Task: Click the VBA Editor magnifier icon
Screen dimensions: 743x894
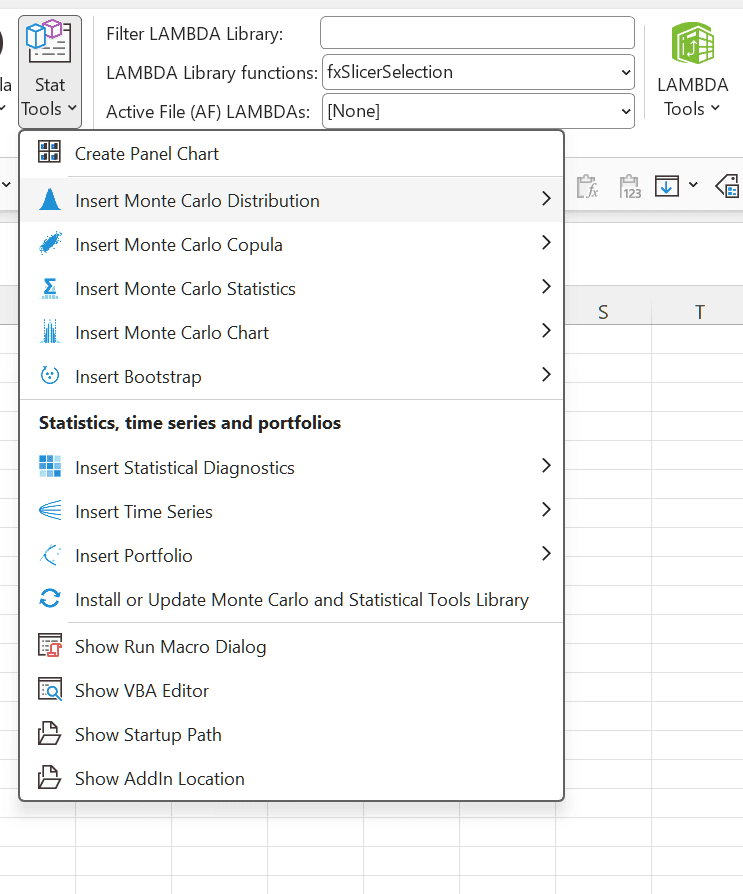Action: (x=50, y=689)
